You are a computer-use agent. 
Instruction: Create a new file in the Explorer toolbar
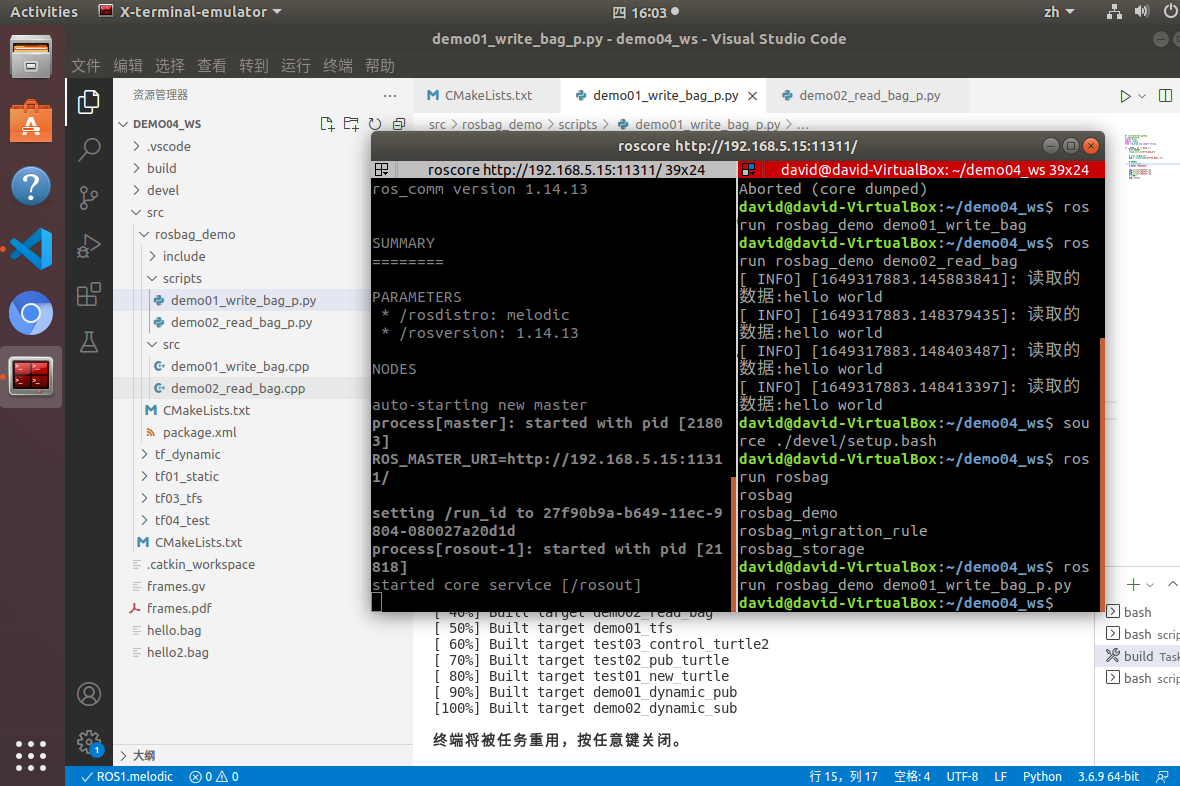pos(327,123)
